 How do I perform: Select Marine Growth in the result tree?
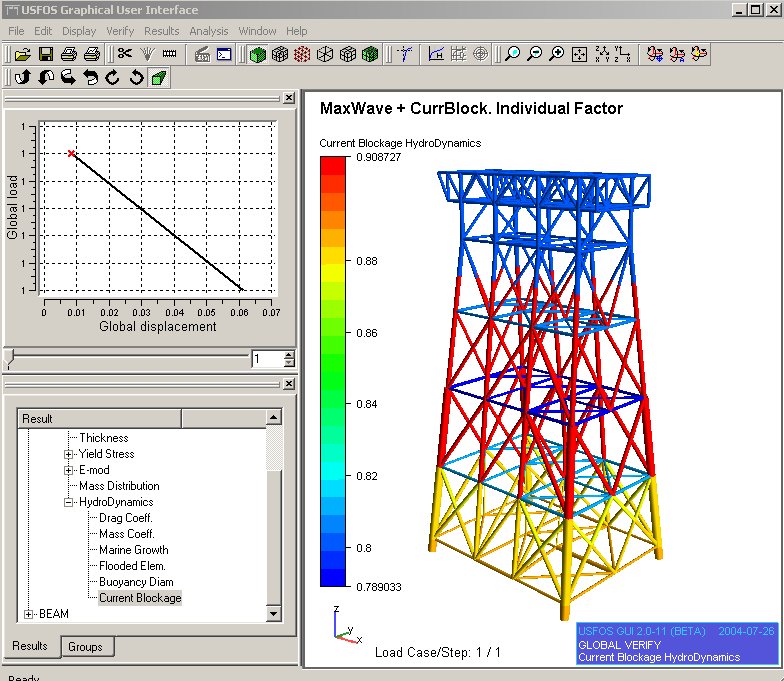point(133,550)
